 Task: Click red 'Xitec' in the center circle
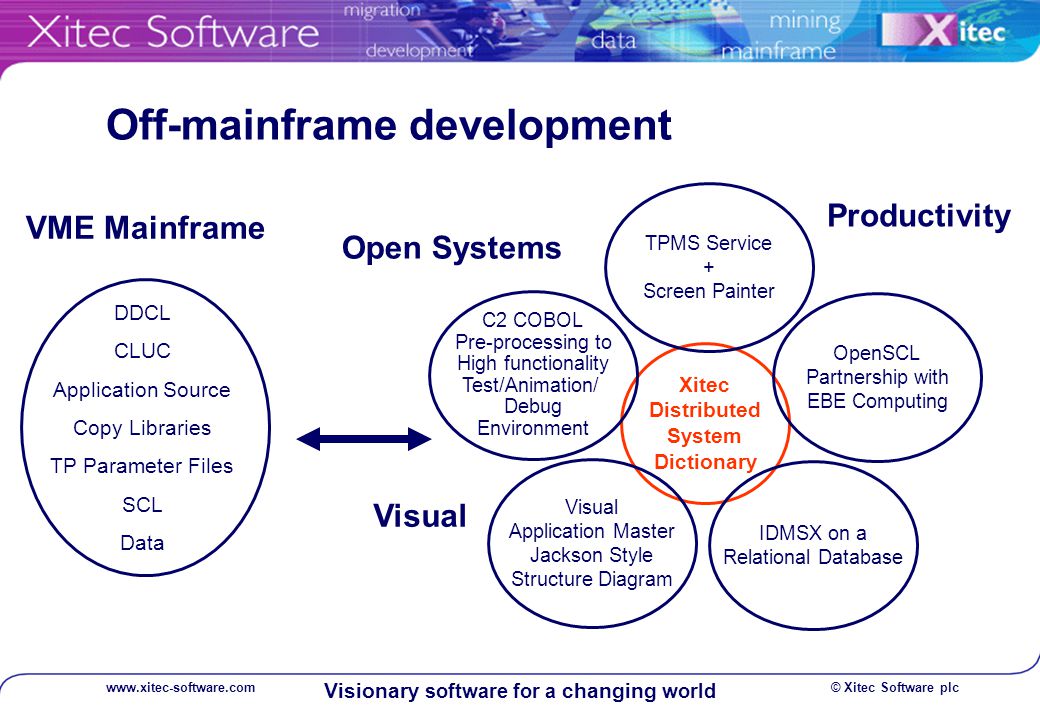[704, 385]
